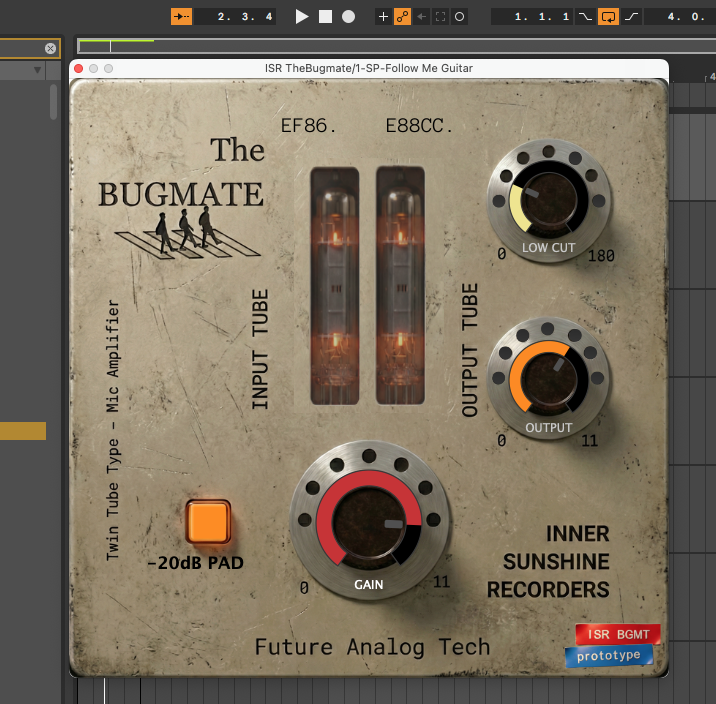Click the E88CC output tube display
Image resolution: width=716 pixels, height=704 pixels.
coord(400,286)
